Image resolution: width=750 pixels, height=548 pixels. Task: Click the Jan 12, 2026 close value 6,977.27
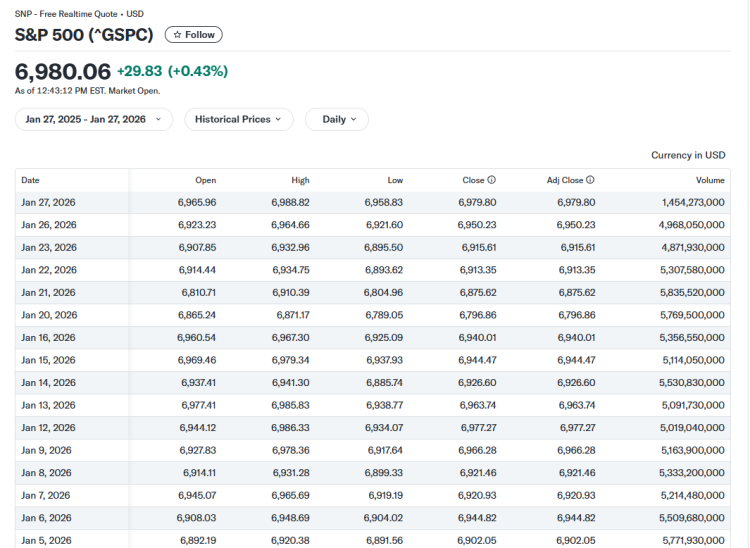click(x=477, y=428)
